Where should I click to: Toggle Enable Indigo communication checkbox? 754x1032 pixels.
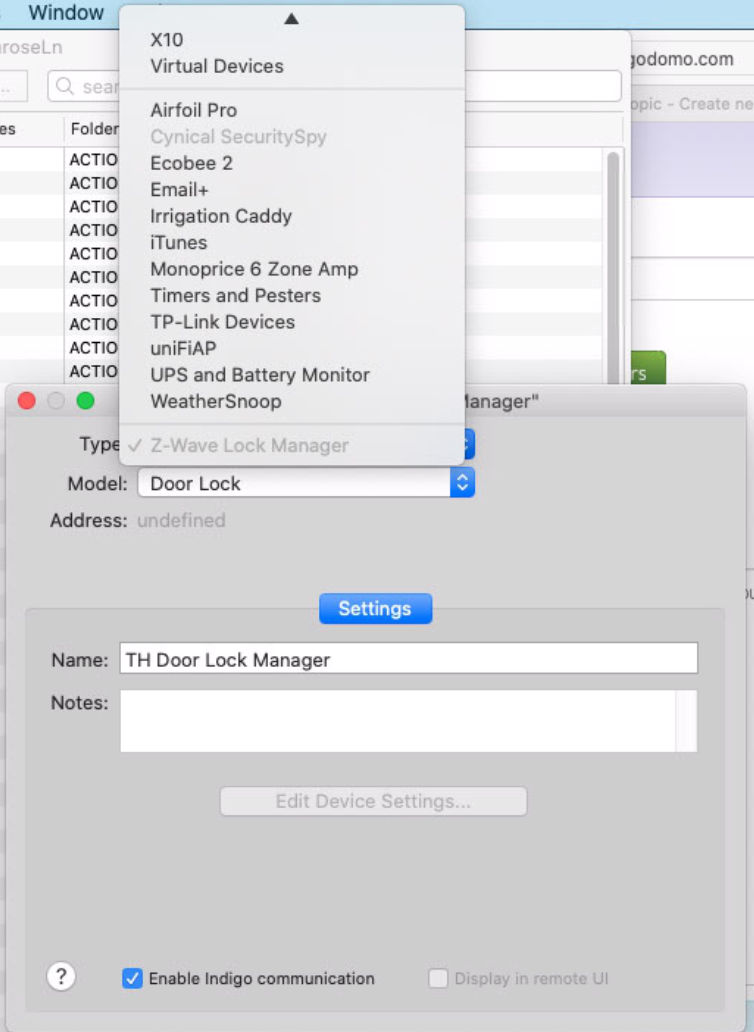(132, 978)
